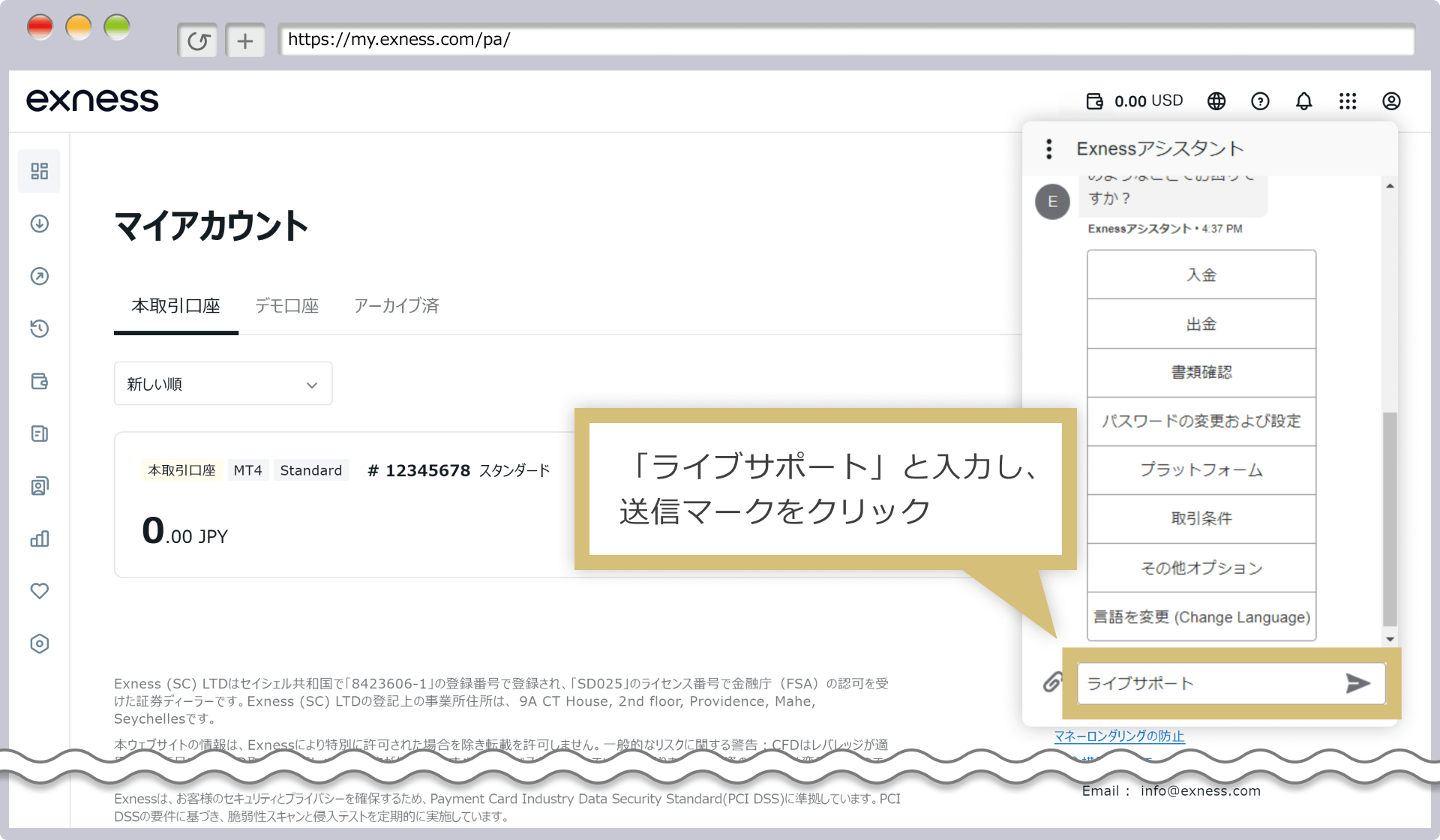The height and width of the screenshot is (840, 1440).
Task: Click the yellow macOS minimize button
Action: [79, 28]
